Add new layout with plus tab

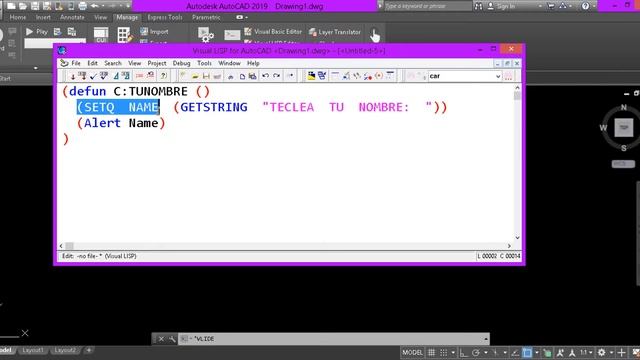click(x=89, y=350)
